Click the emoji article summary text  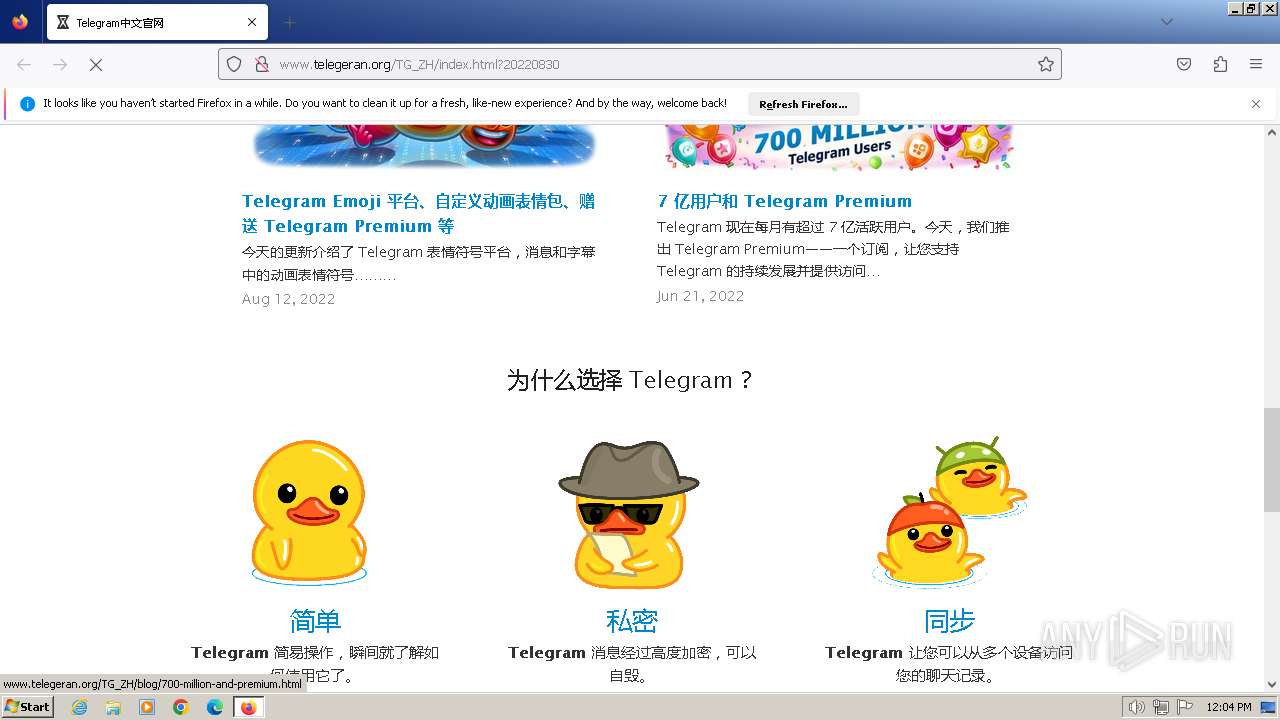(418, 263)
